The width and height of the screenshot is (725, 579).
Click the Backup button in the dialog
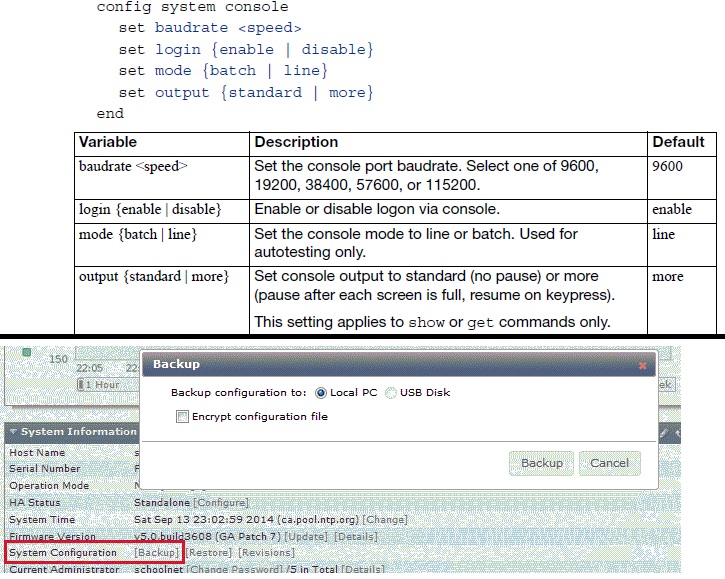[541, 463]
